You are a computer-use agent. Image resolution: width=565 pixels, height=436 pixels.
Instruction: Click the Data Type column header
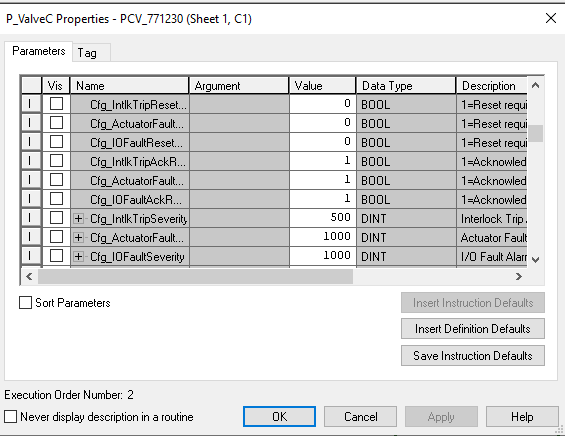click(x=406, y=86)
